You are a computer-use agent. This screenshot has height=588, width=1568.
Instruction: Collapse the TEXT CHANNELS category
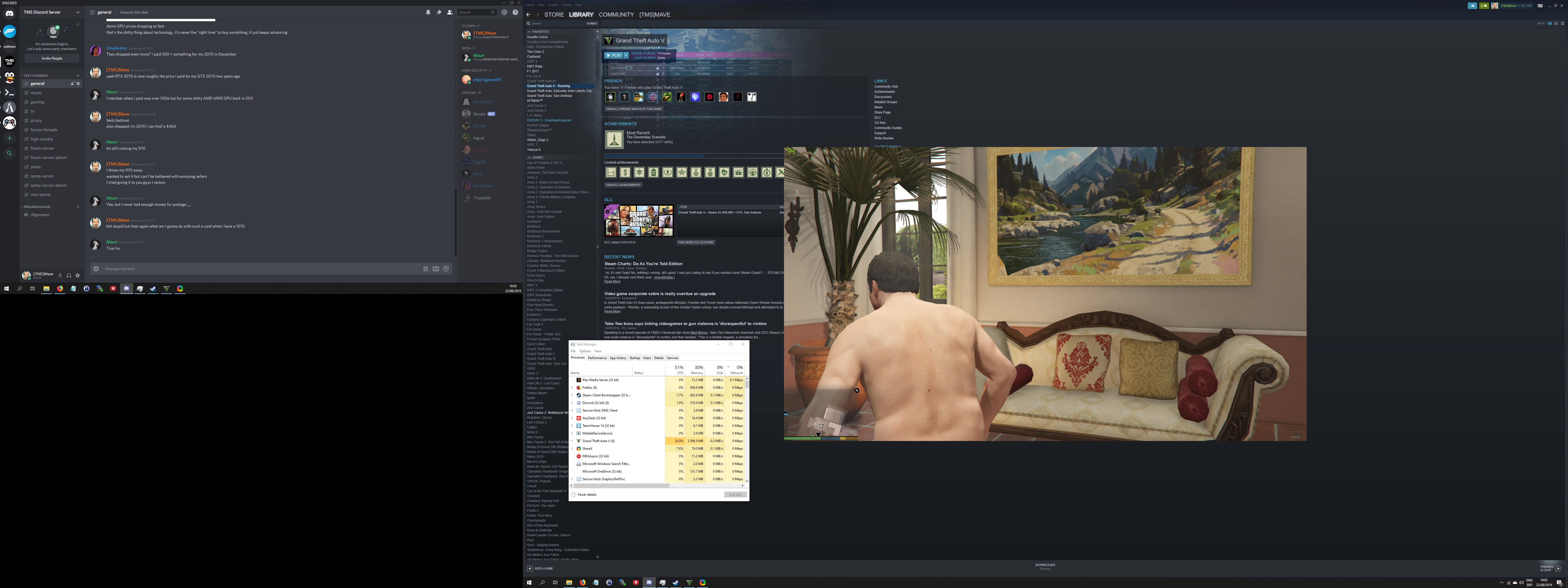[x=35, y=75]
